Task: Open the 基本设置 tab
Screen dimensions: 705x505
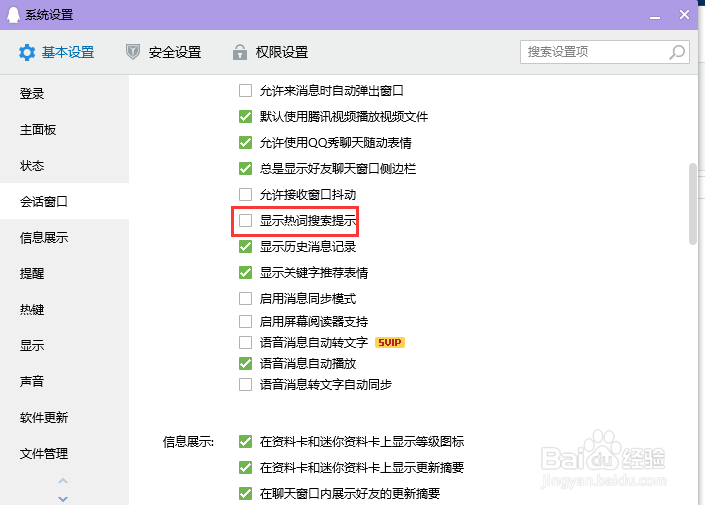Action: click(x=57, y=53)
